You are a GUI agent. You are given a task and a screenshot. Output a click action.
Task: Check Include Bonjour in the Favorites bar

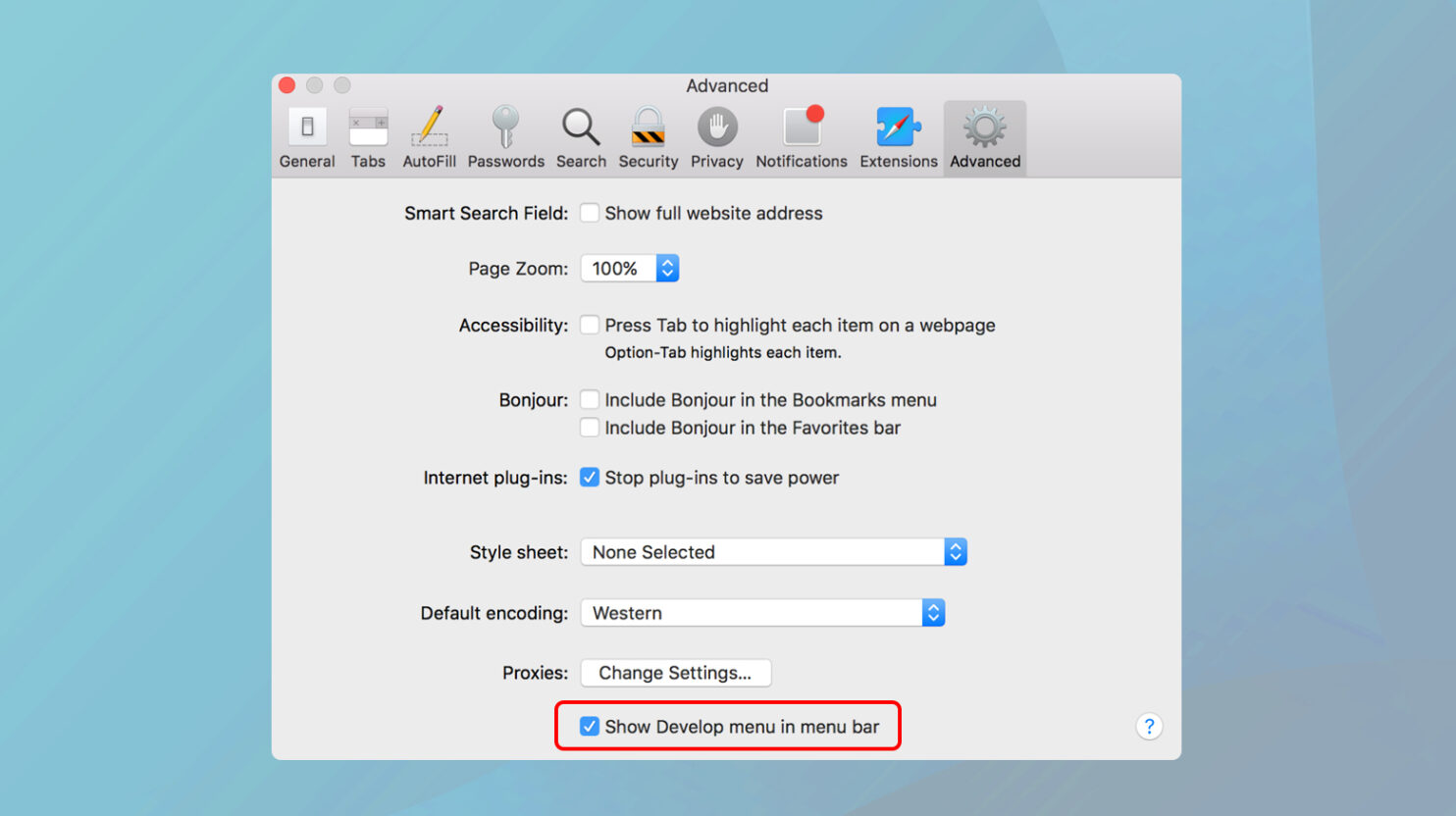click(589, 427)
